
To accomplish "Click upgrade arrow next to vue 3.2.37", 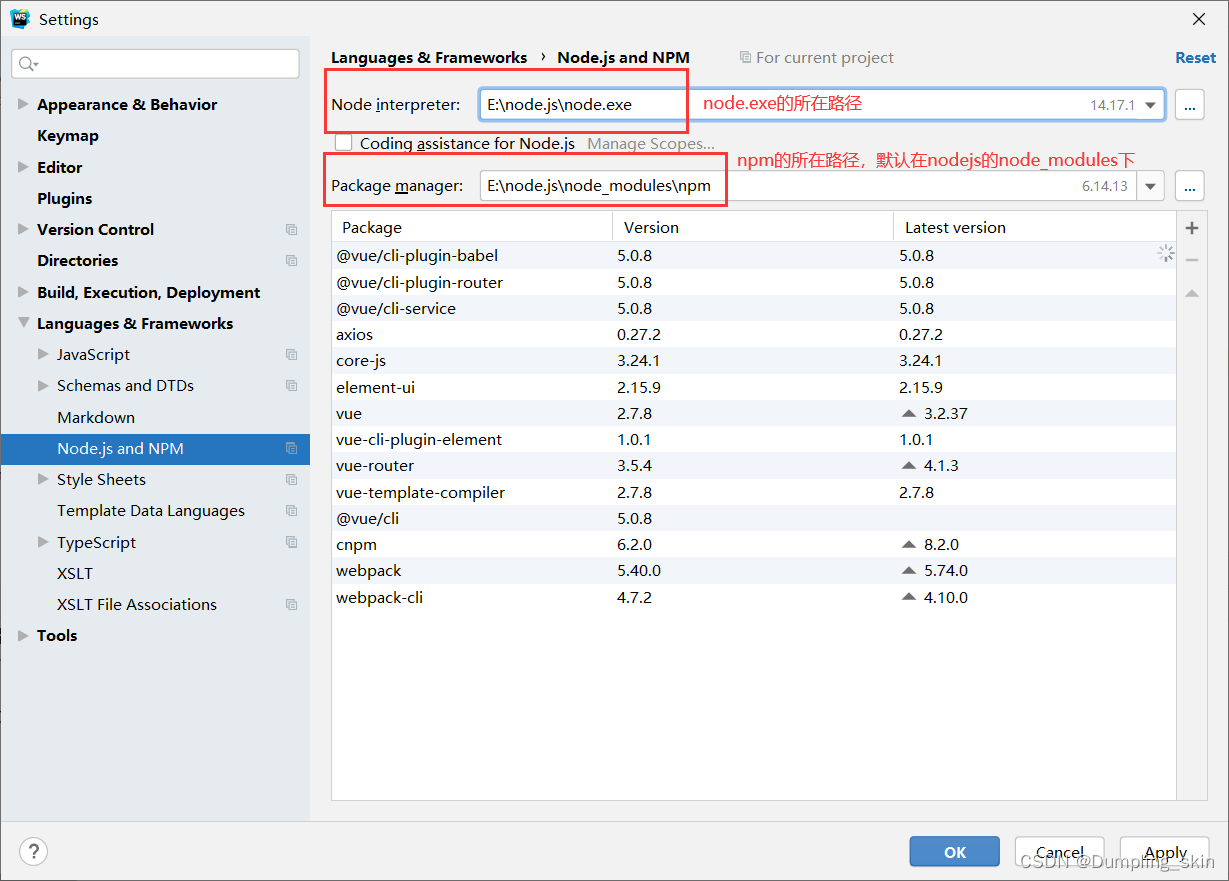I will coord(908,413).
